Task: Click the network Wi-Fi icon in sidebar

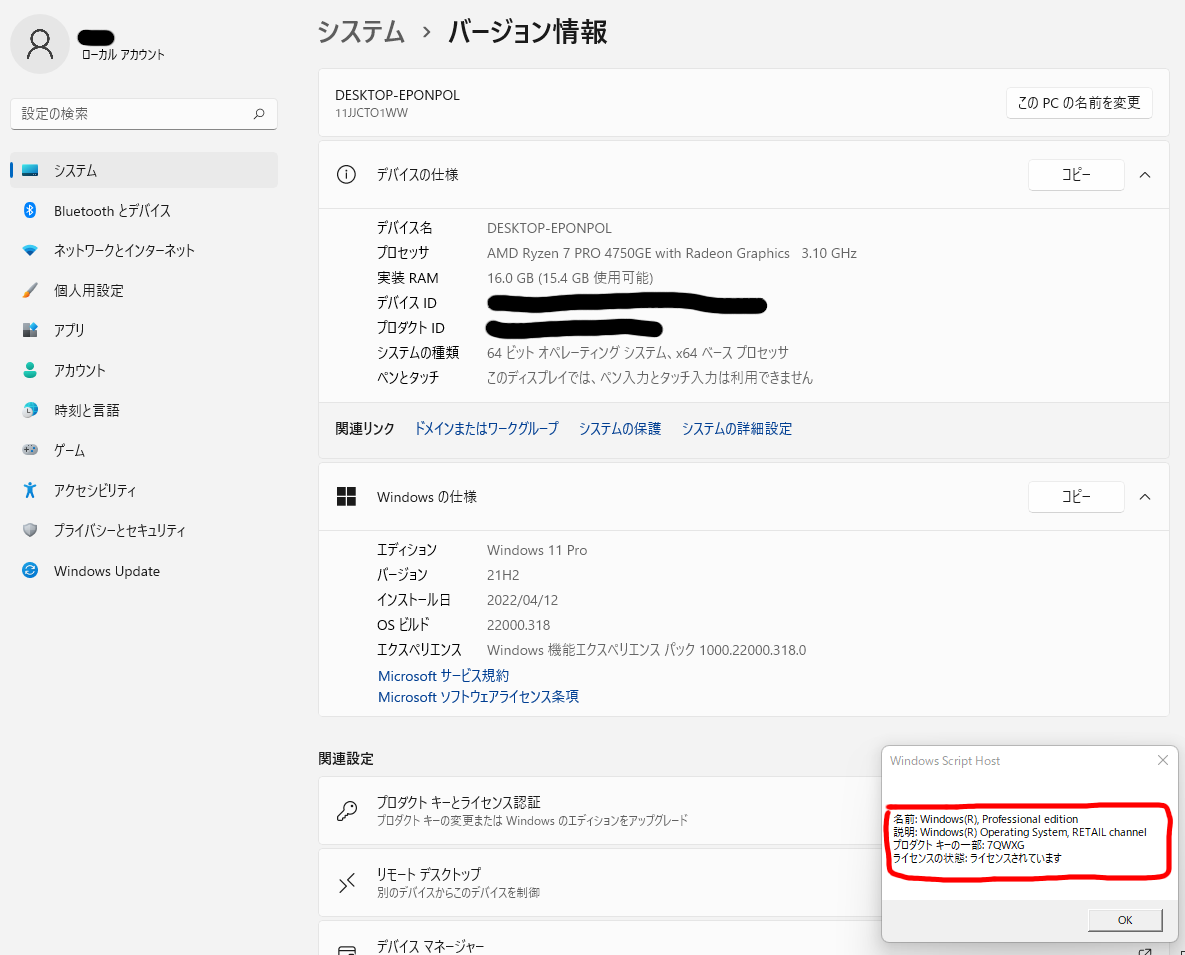Action: point(30,251)
